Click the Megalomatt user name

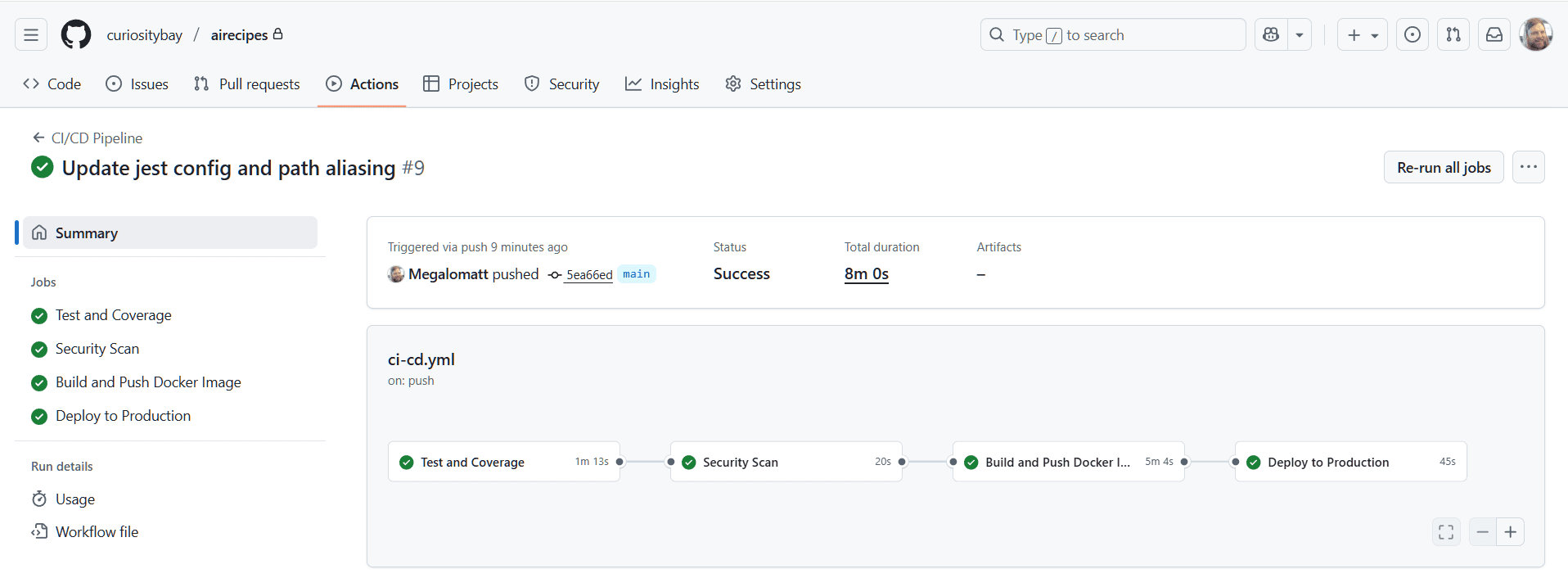click(x=448, y=274)
